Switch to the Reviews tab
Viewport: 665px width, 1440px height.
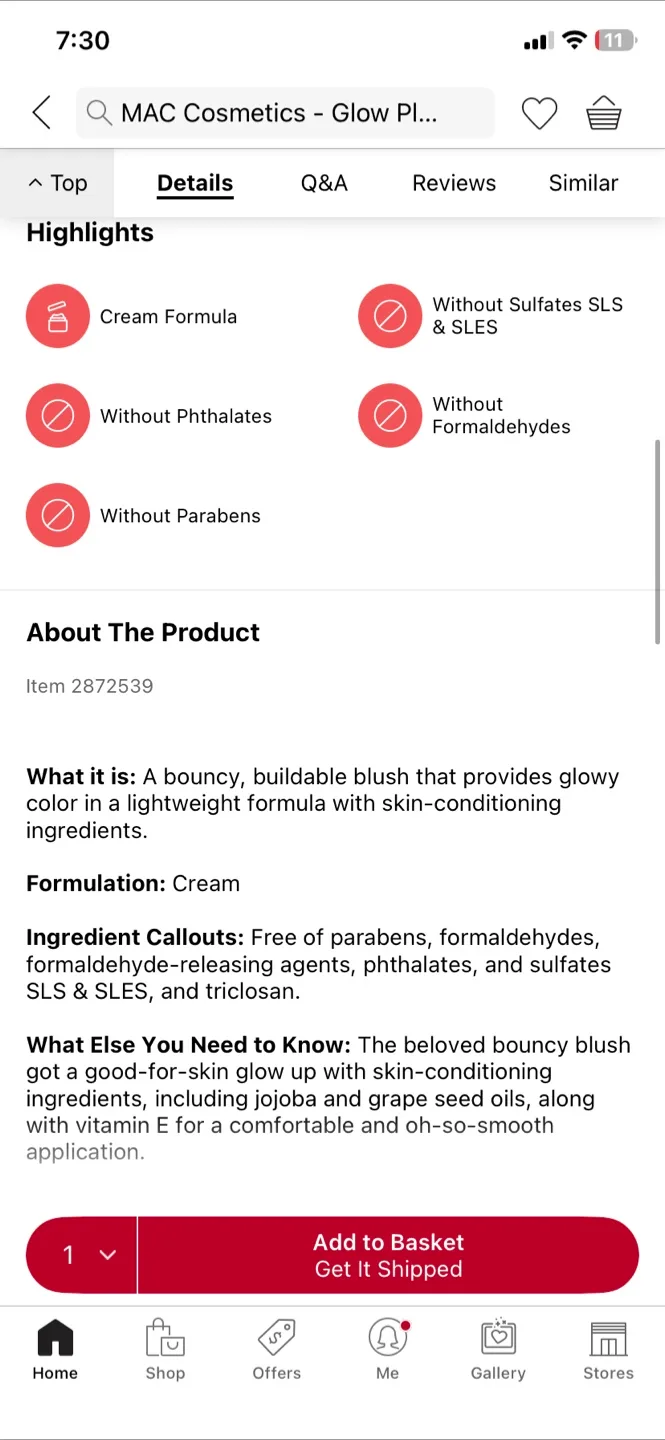pos(454,183)
